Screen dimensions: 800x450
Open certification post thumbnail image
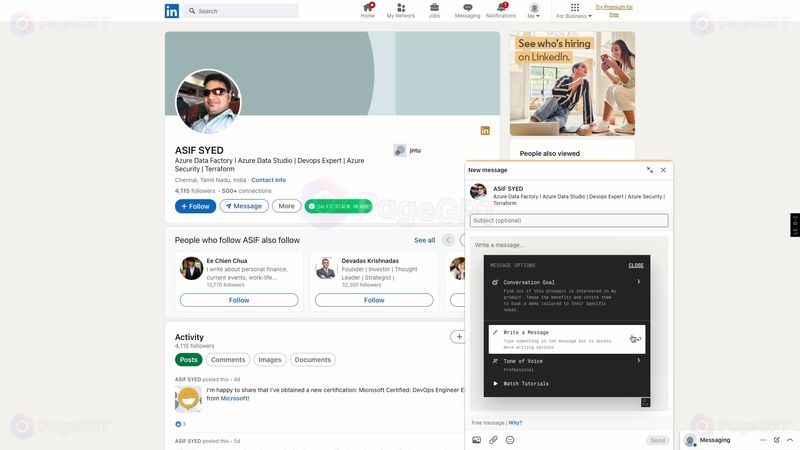[x=188, y=399]
